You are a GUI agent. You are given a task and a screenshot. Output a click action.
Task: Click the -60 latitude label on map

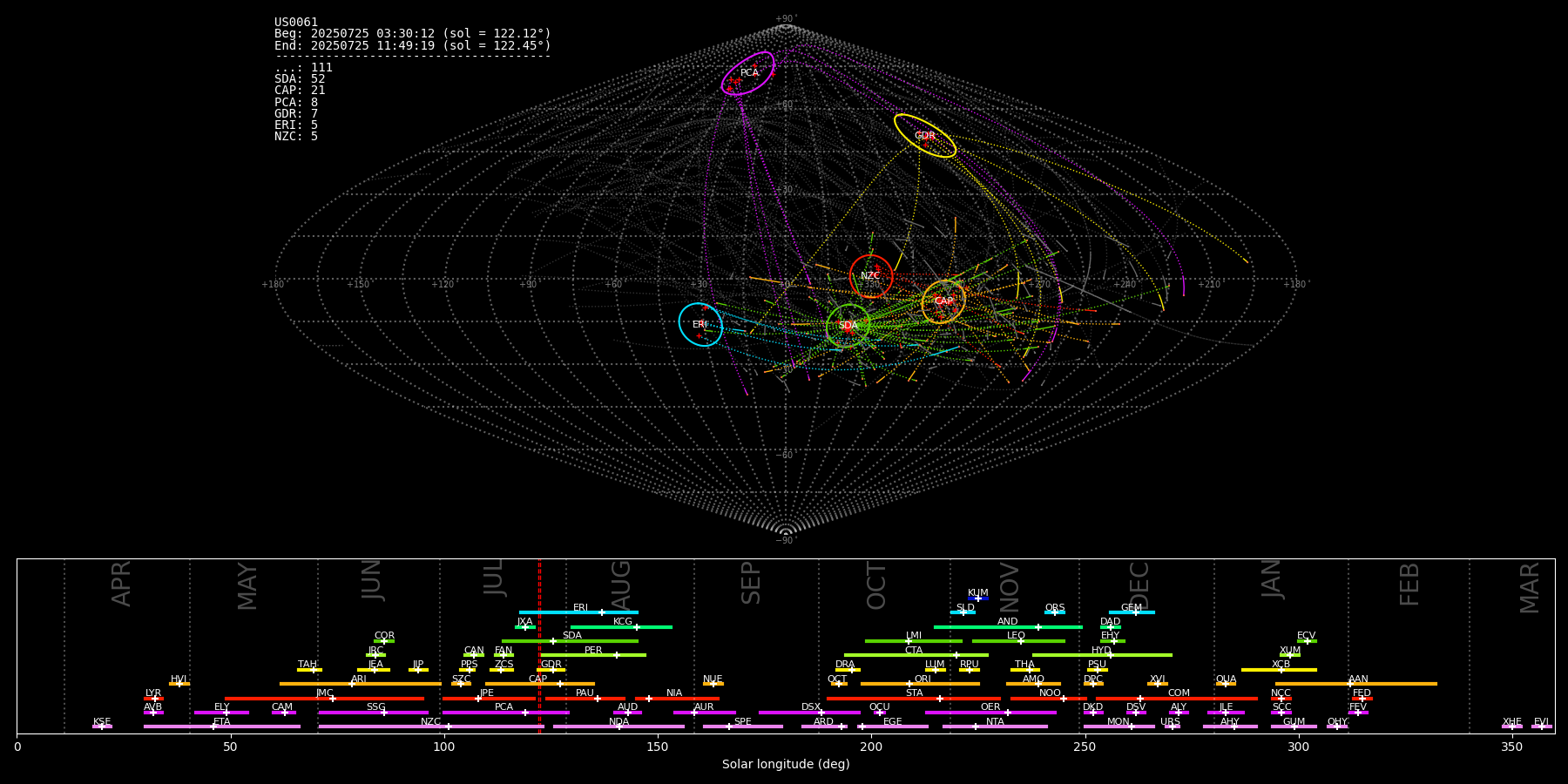coord(786,456)
